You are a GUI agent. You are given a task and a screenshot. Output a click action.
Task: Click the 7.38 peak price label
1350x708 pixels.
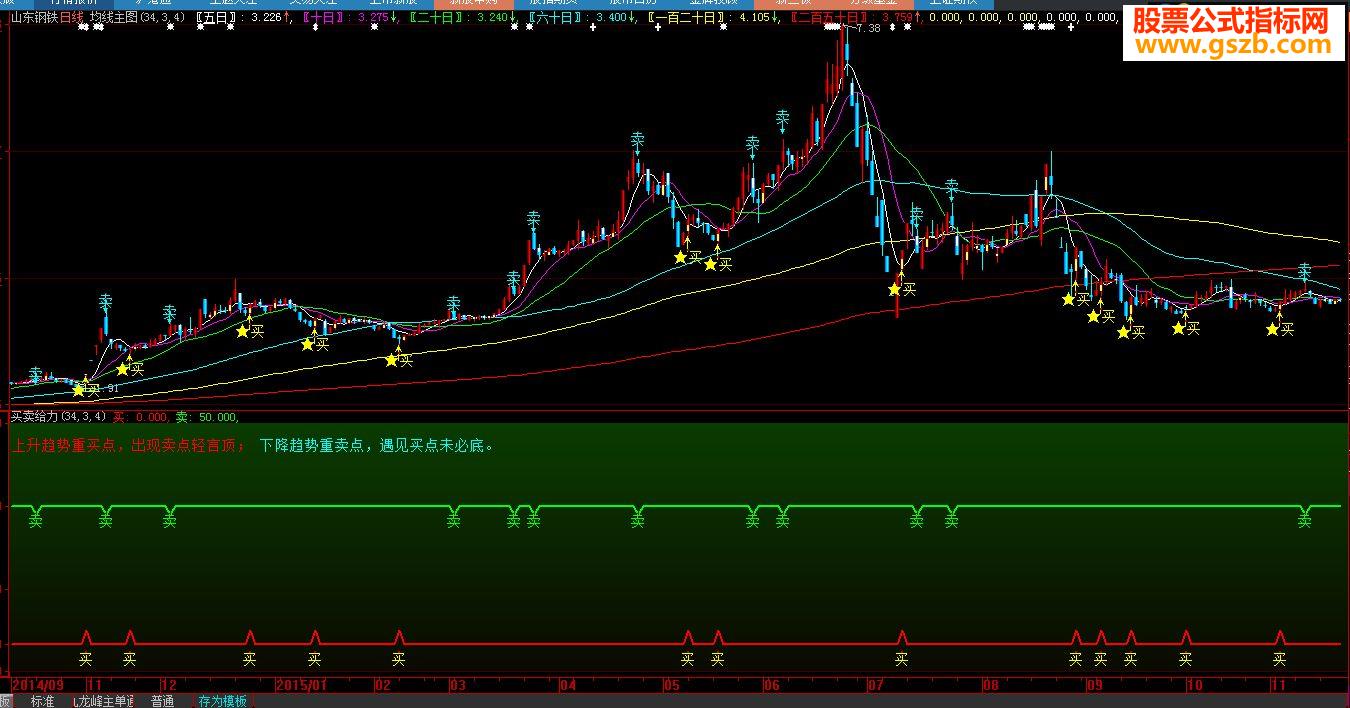868,28
